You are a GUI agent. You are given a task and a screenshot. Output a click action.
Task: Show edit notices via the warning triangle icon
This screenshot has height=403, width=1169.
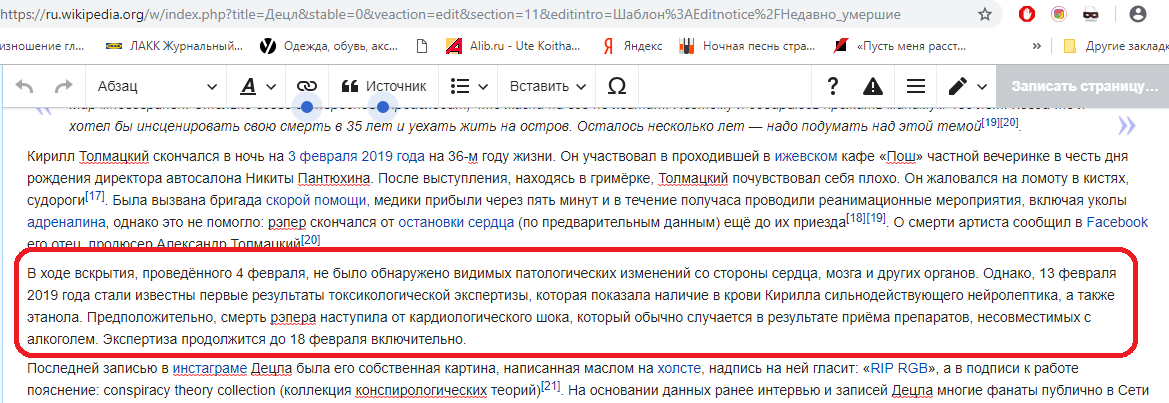point(873,86)
